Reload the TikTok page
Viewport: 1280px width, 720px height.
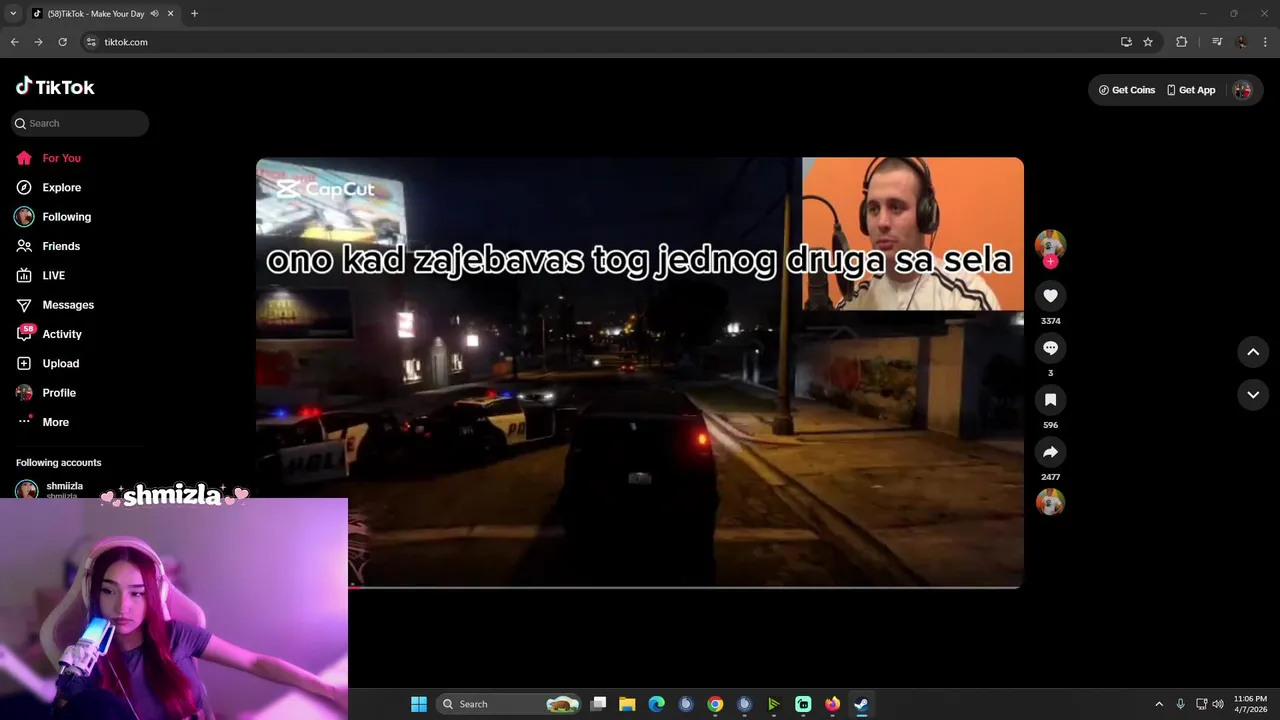[62, 42]
